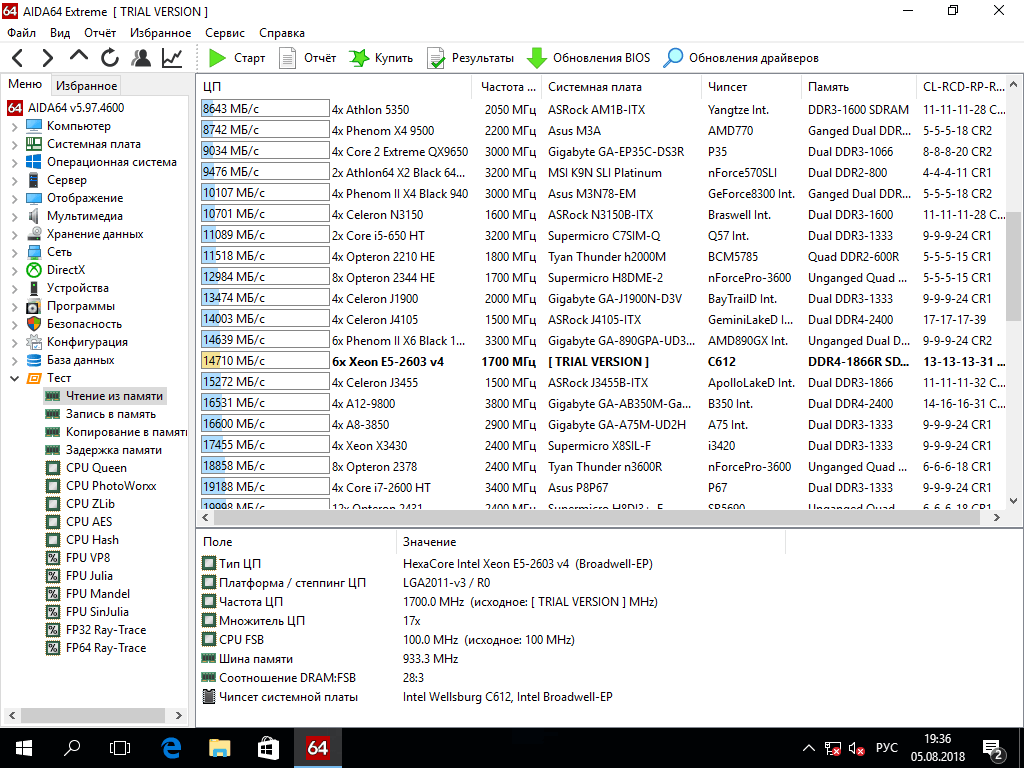This screenshot has height=768, width=1024.
Task: Click the chart graph toolbar icon
Action: click(172, 58)
